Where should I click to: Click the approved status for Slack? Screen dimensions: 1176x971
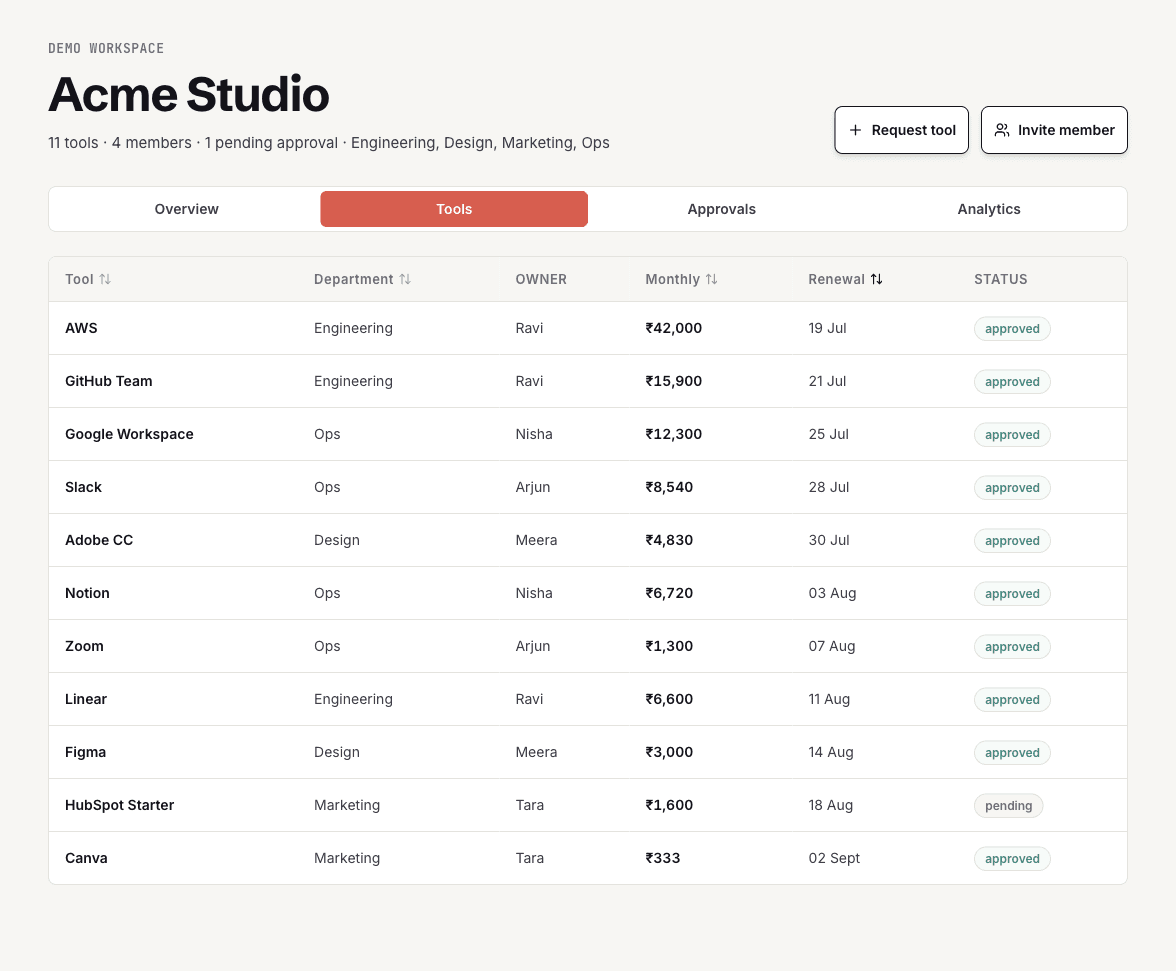click(x=1012, y=487)
